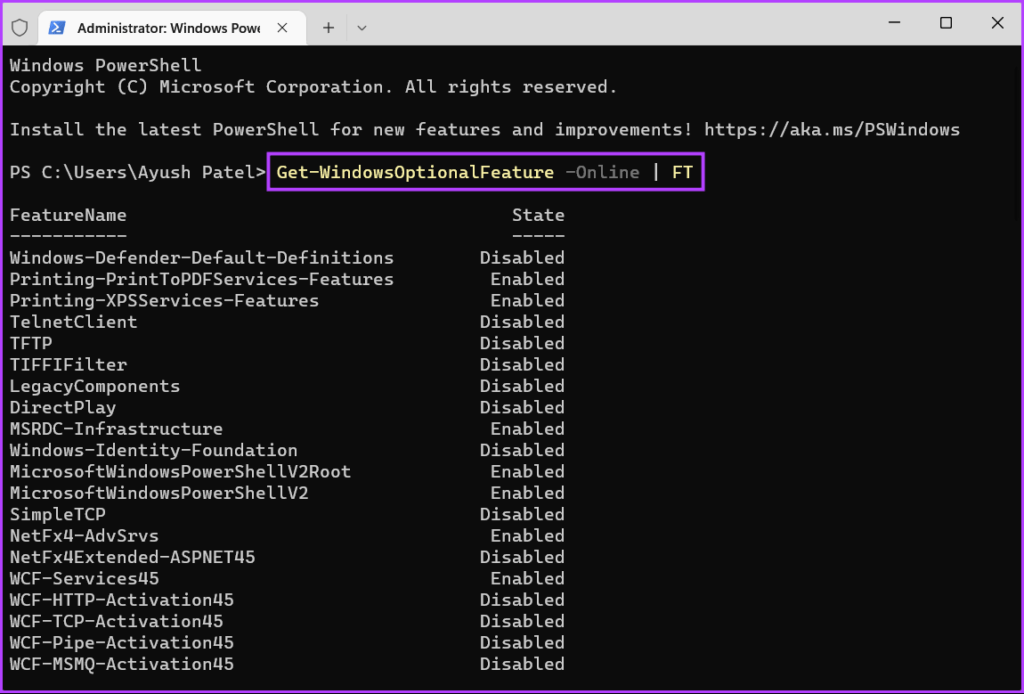Viewport: 1024px width, 694px height.
Task: Click the State column header
Action: click(x=538, y=215)
